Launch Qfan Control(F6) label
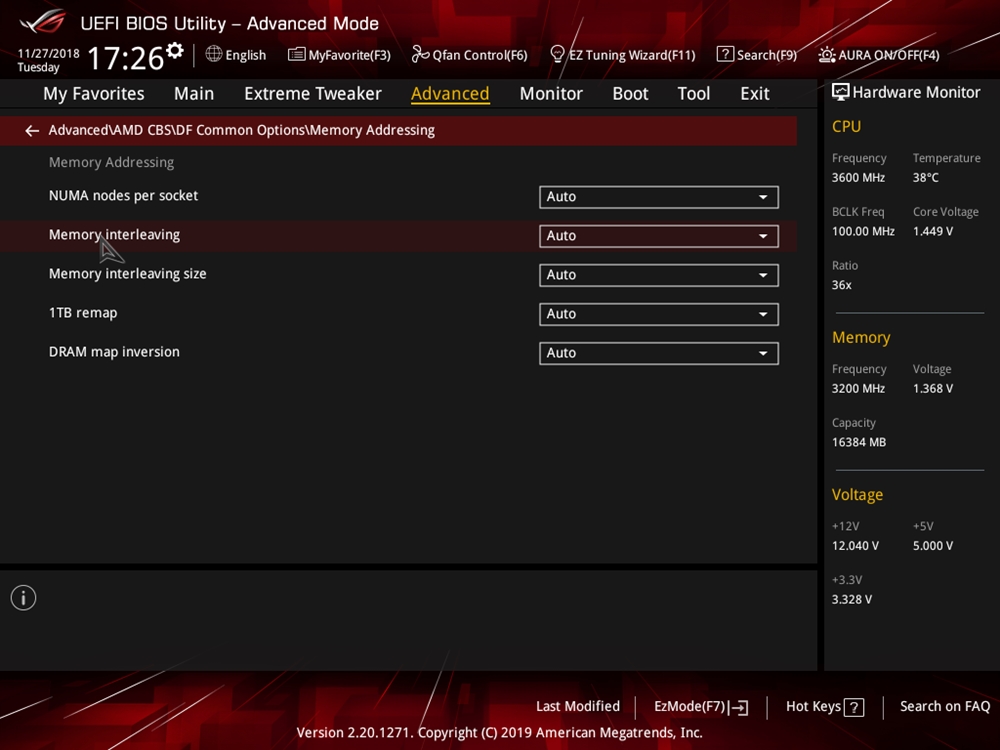 [x=480, y=55]
